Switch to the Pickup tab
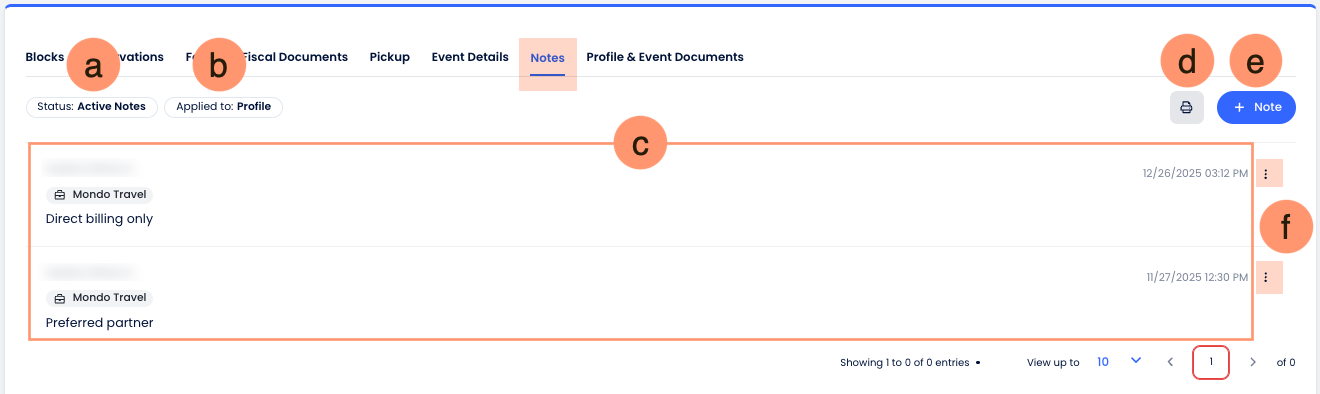Image resolution: width=1320 pixels, height=394 pixels. (x=389, y=57)
